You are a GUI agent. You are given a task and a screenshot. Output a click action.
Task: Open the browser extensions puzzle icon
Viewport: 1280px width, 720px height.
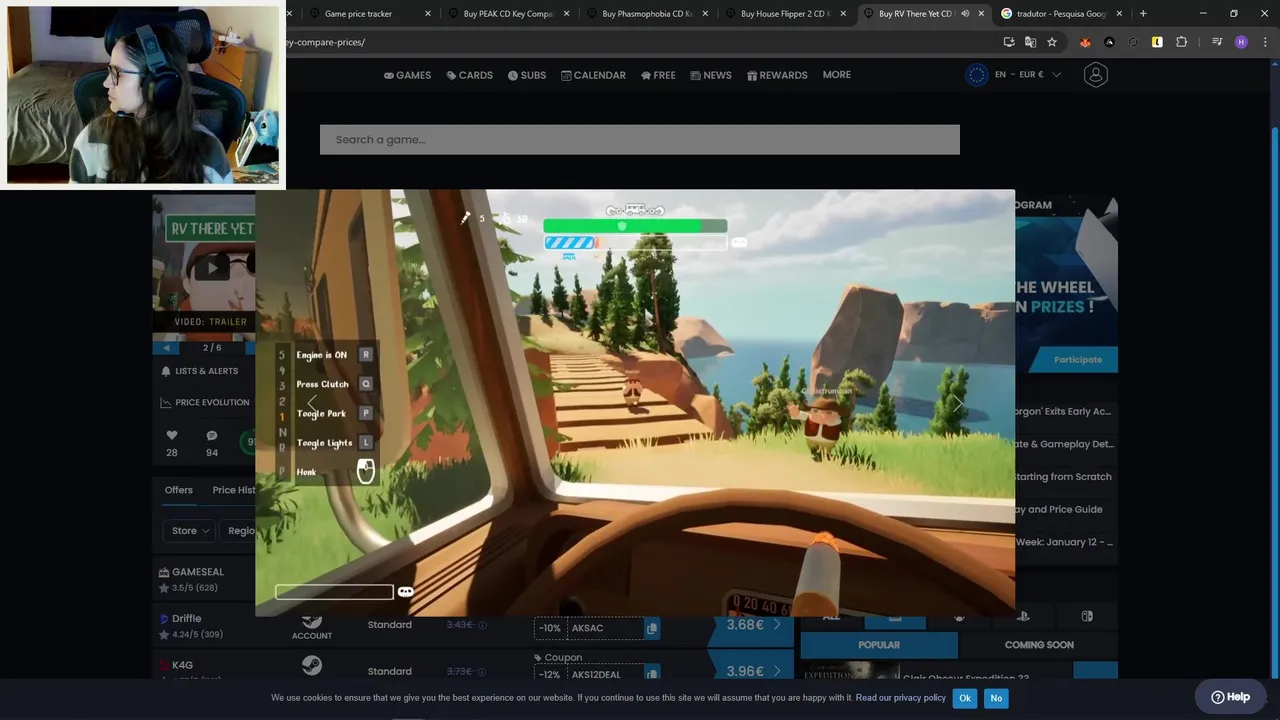pyautogui.click(x=1182, y=42)
